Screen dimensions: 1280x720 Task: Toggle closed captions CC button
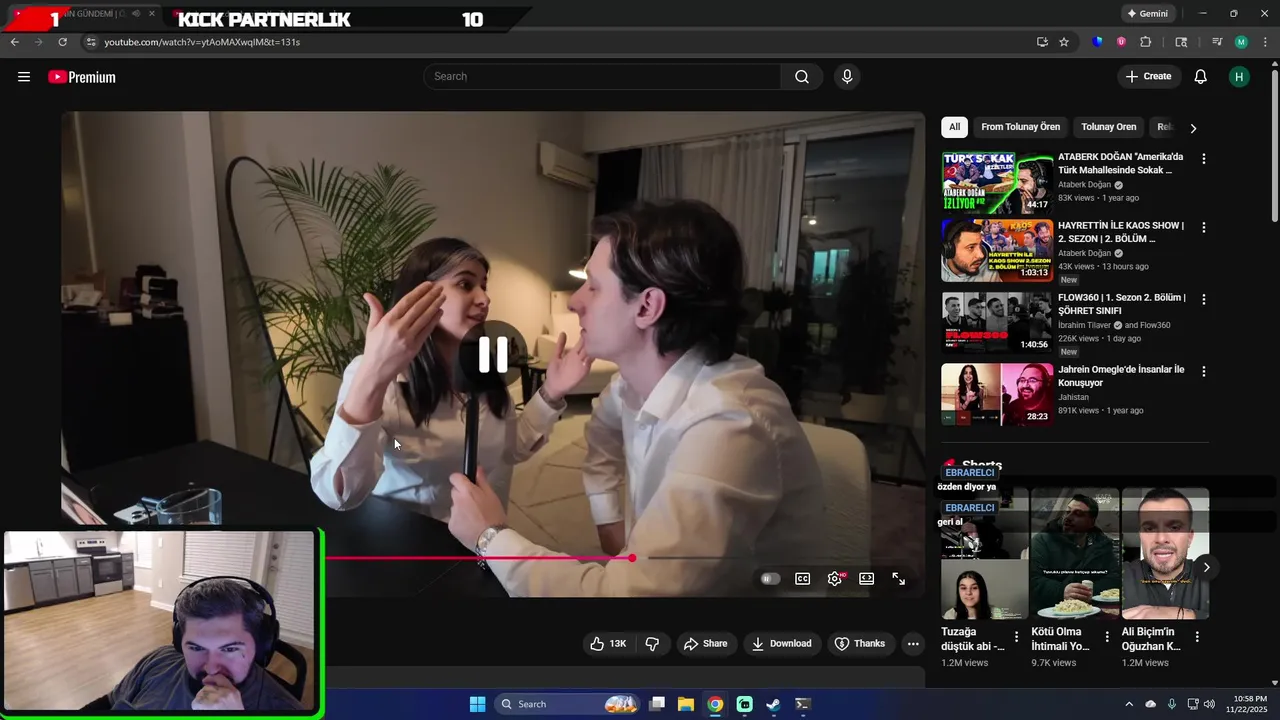[x=802, y=579]
